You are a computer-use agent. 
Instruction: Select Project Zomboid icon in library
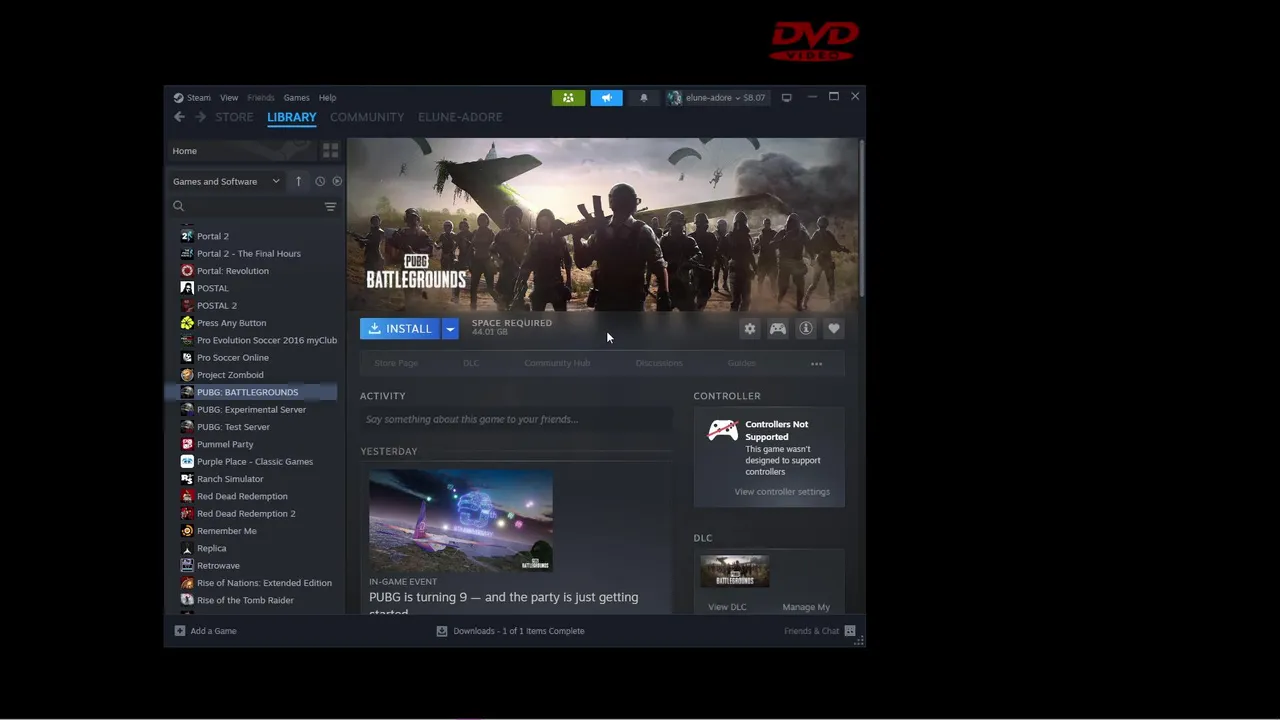[187, 375]
